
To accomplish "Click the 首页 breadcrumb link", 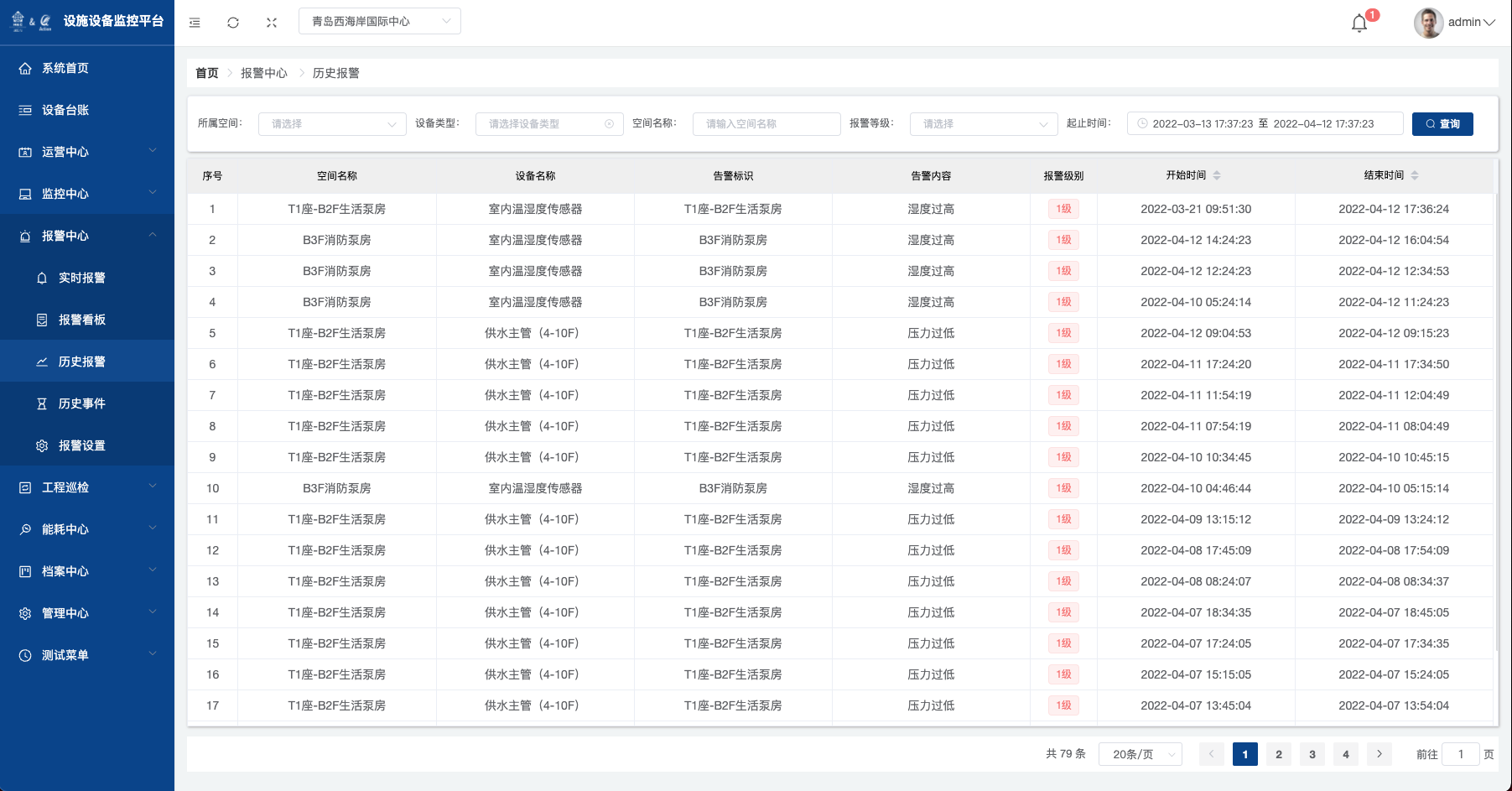I will click(x=206, y=73).
